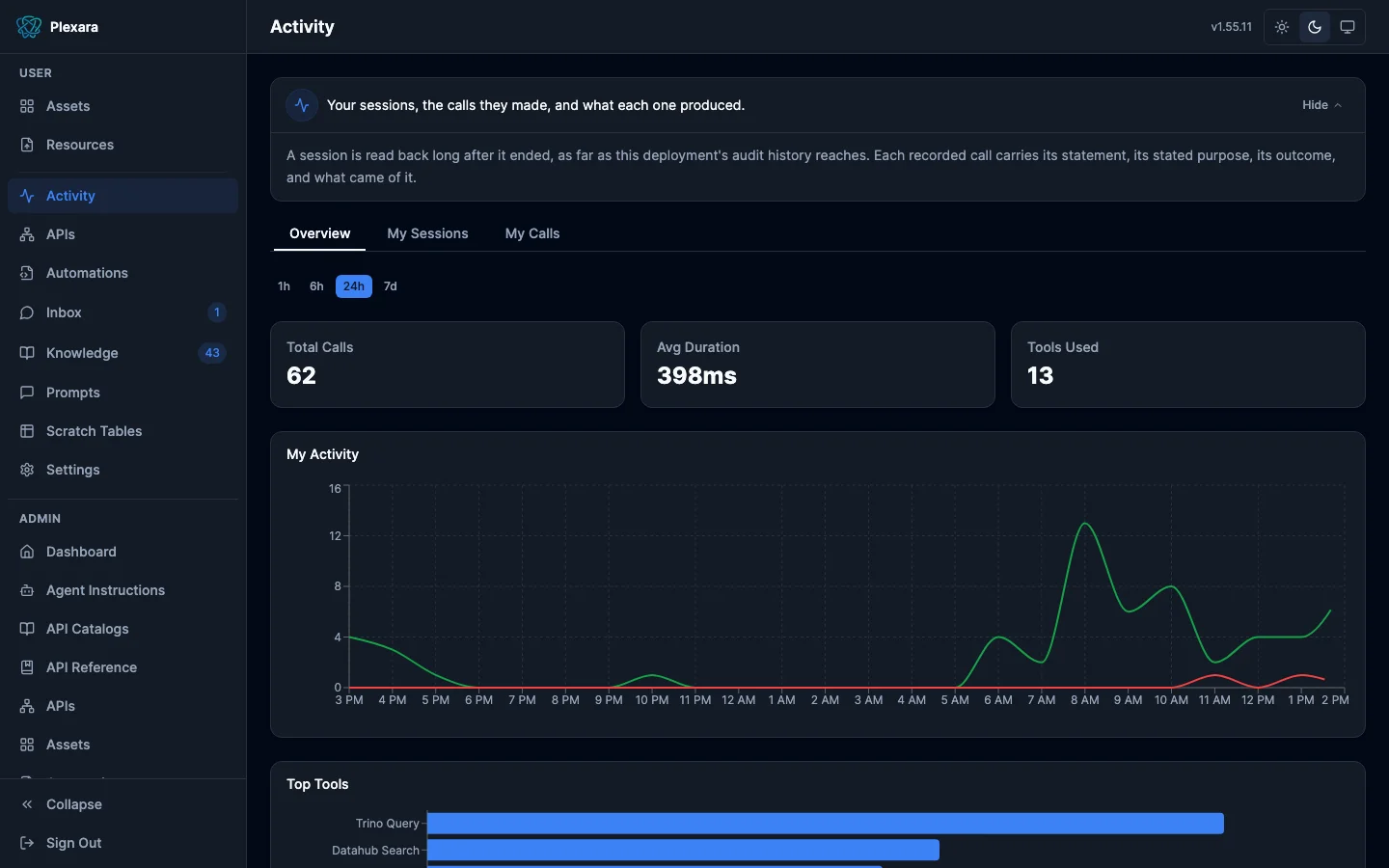Click the version label v1.55.11
This screenshot has width=1389, height=868.
tap(1232, 27)
